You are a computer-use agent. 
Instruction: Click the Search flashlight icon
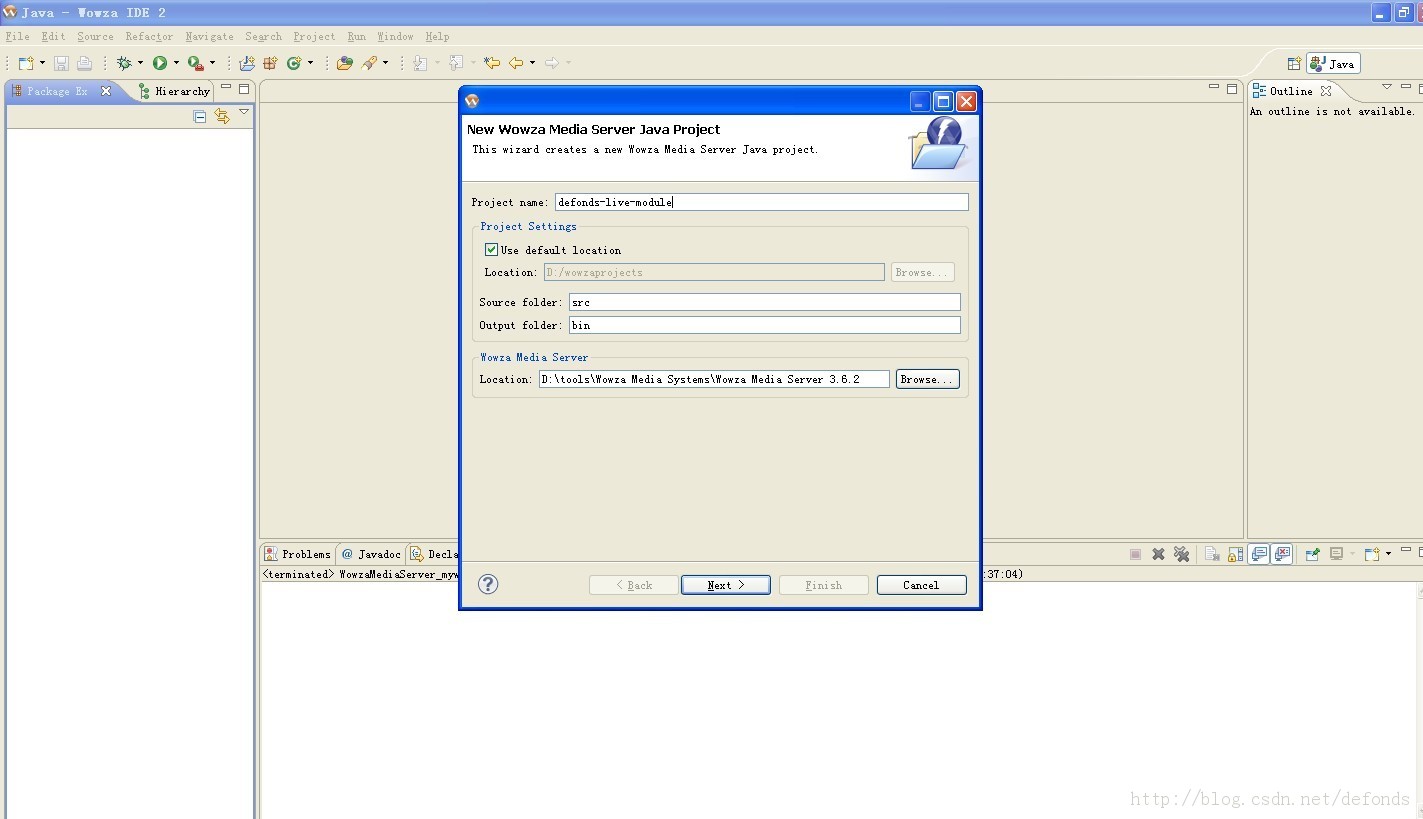(369, 63)
